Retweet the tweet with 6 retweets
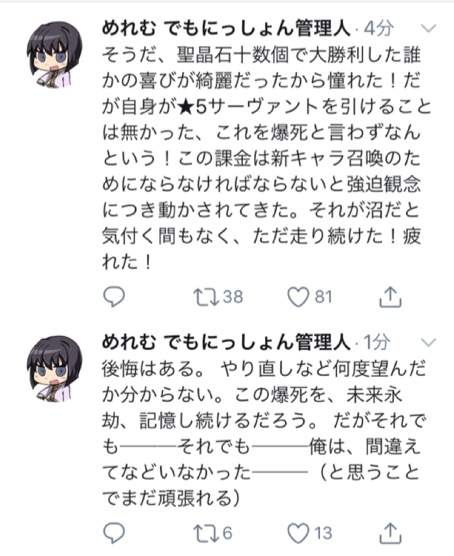 [x=206, y=533]
